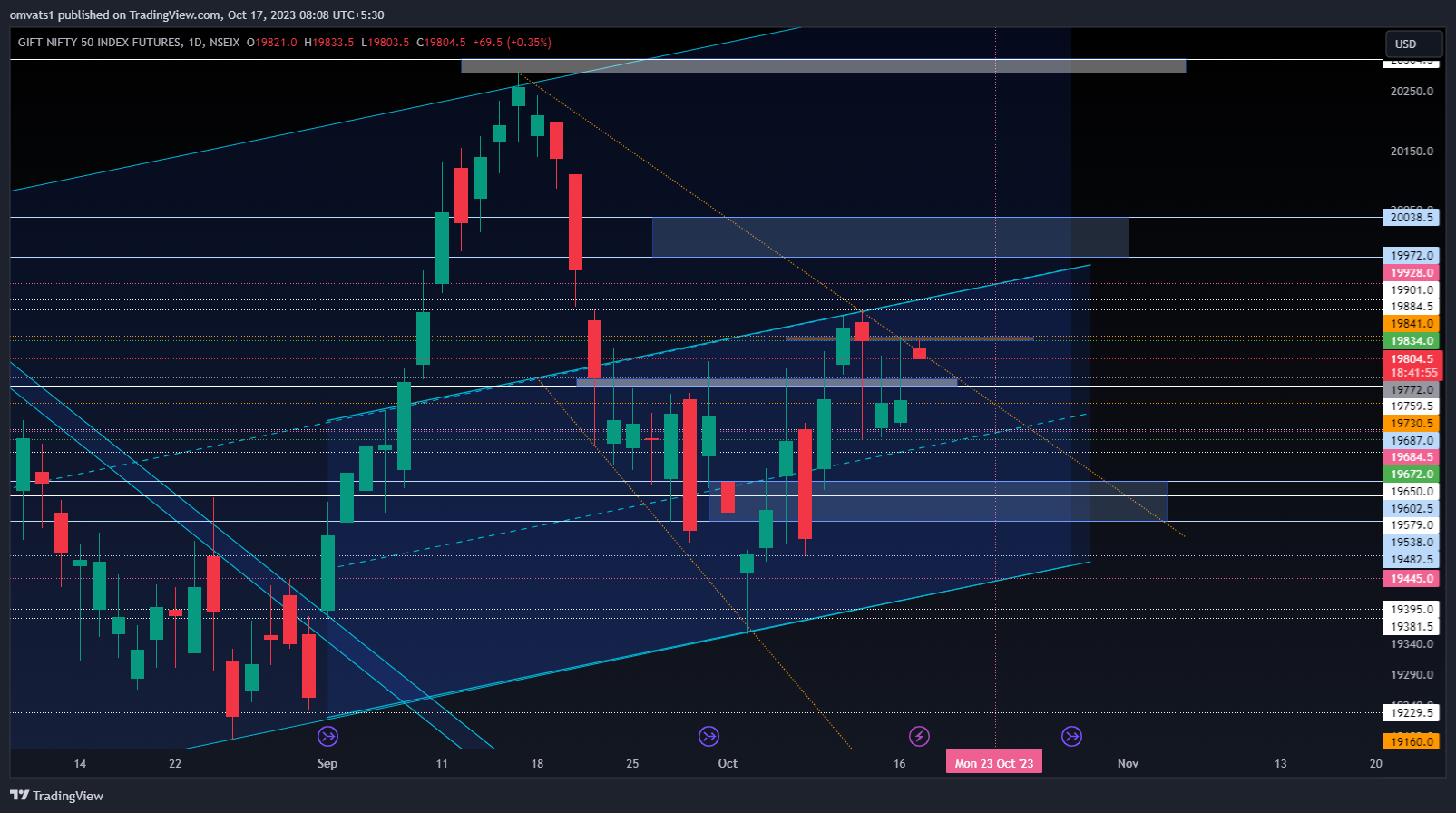Click the 19884.5 price label
This screenshot has height=813, width=1456.
coord(1412,307)
